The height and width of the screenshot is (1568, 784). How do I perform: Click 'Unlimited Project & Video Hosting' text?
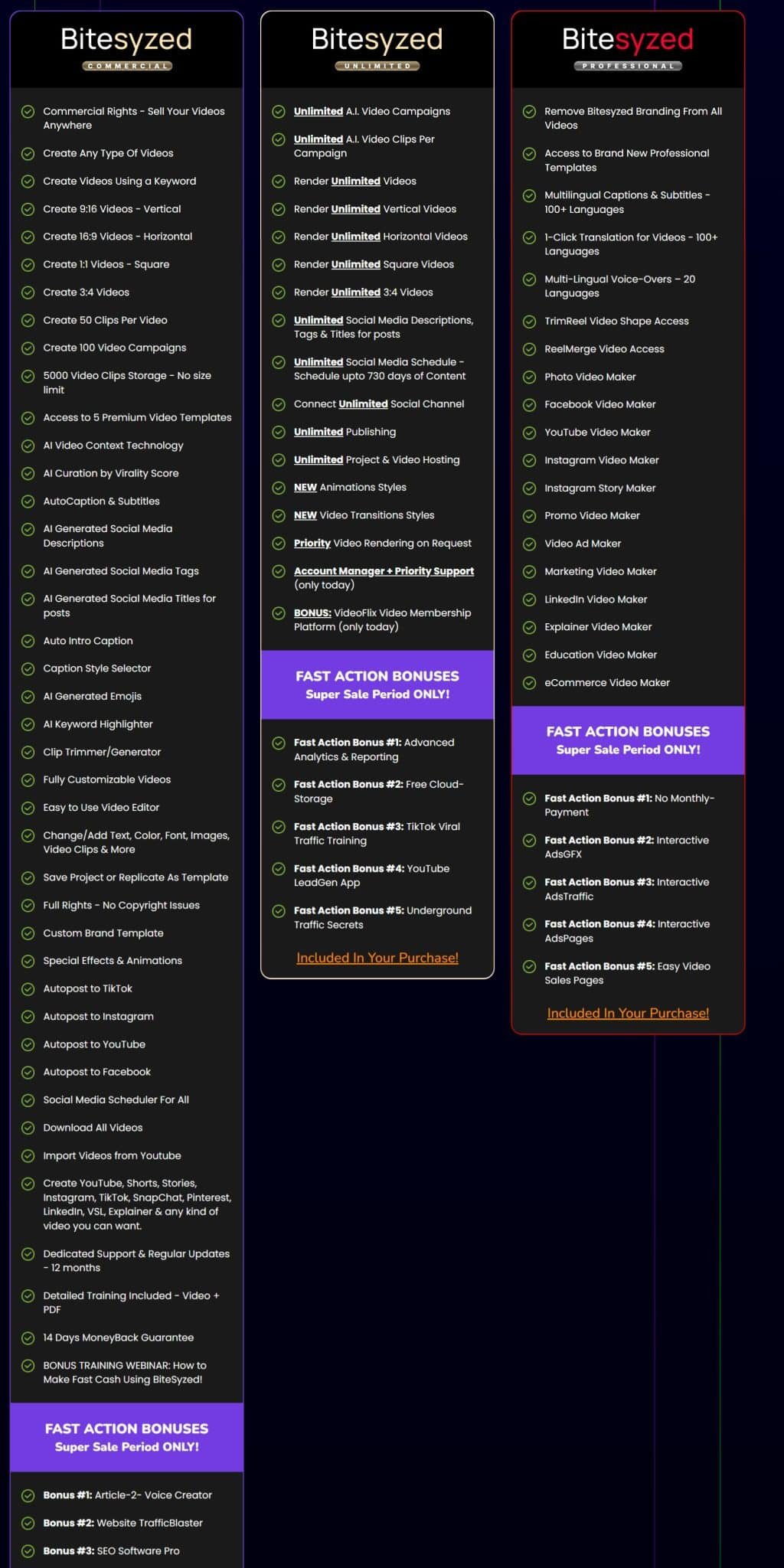click(x=377, y=460)
